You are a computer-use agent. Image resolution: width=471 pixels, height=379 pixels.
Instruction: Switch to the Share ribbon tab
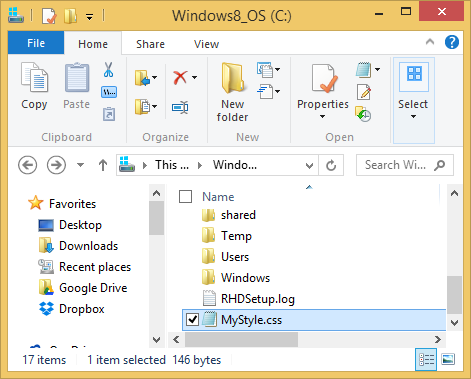[x=150, y=44]
